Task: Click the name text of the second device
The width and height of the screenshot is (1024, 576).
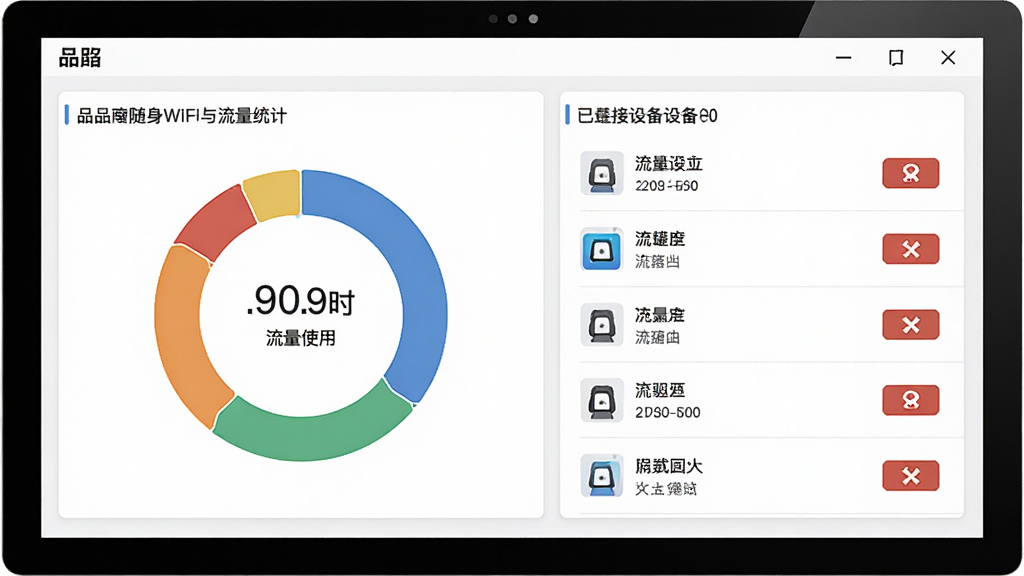Action: [x=660, y=239]
